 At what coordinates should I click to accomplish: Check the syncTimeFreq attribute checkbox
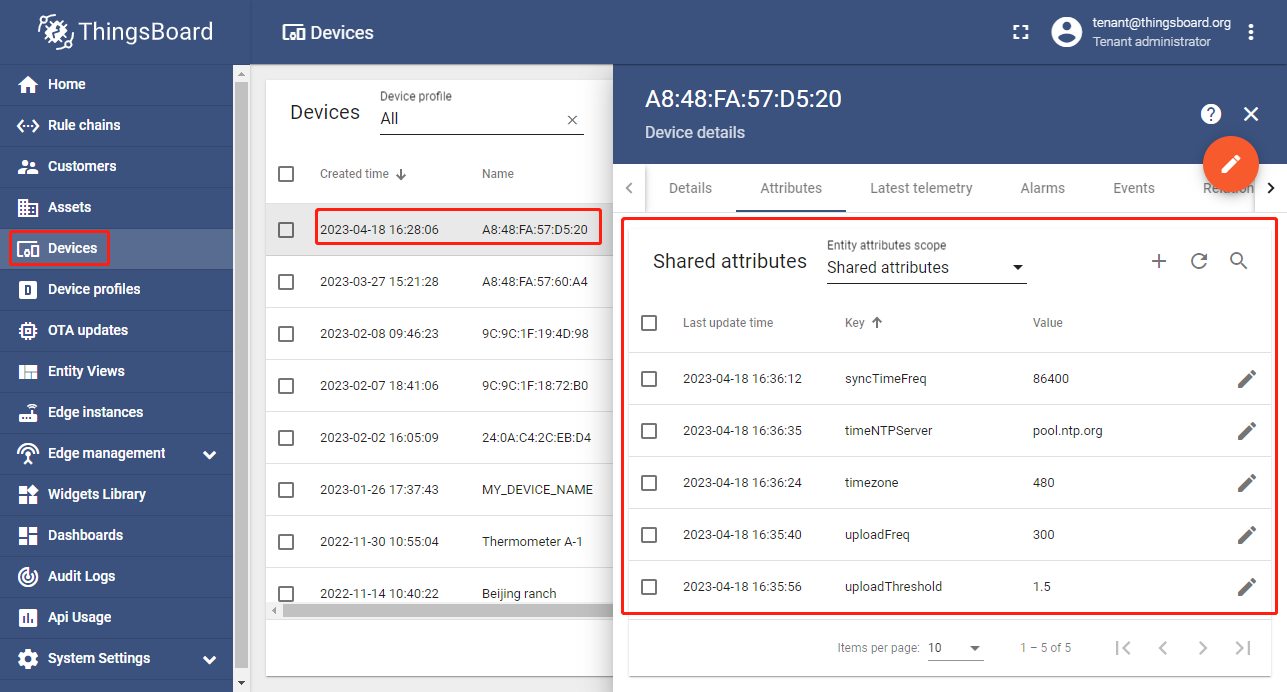click(x=649, y=379)
